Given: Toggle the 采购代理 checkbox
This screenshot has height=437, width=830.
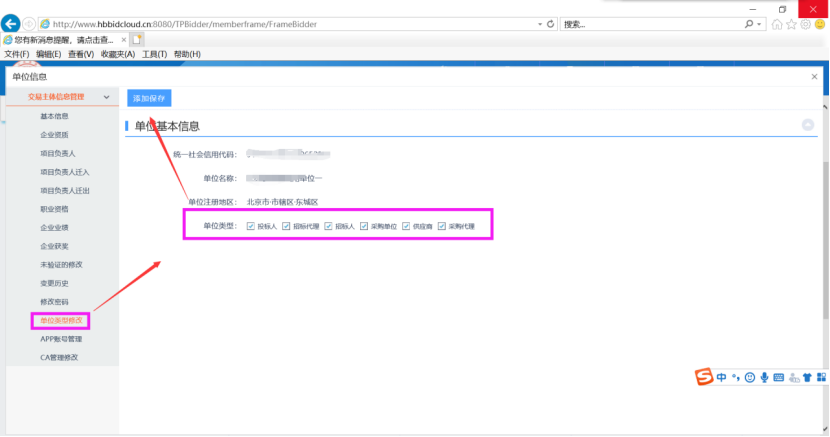Looking at the screenshot, I should [x=441, y=227].
